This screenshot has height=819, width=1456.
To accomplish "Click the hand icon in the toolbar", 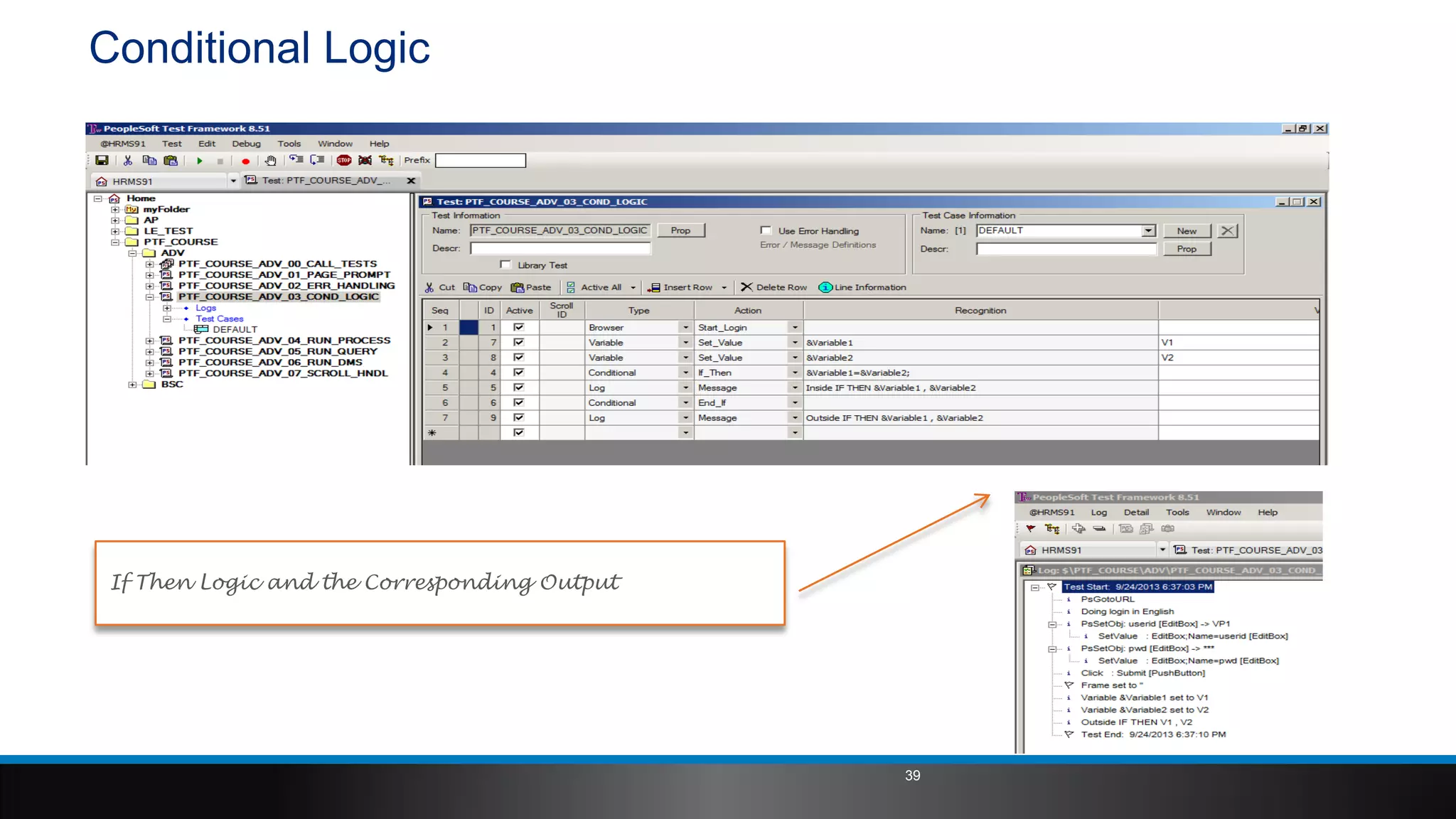I will pyautogui.click(x=270, y=161).
